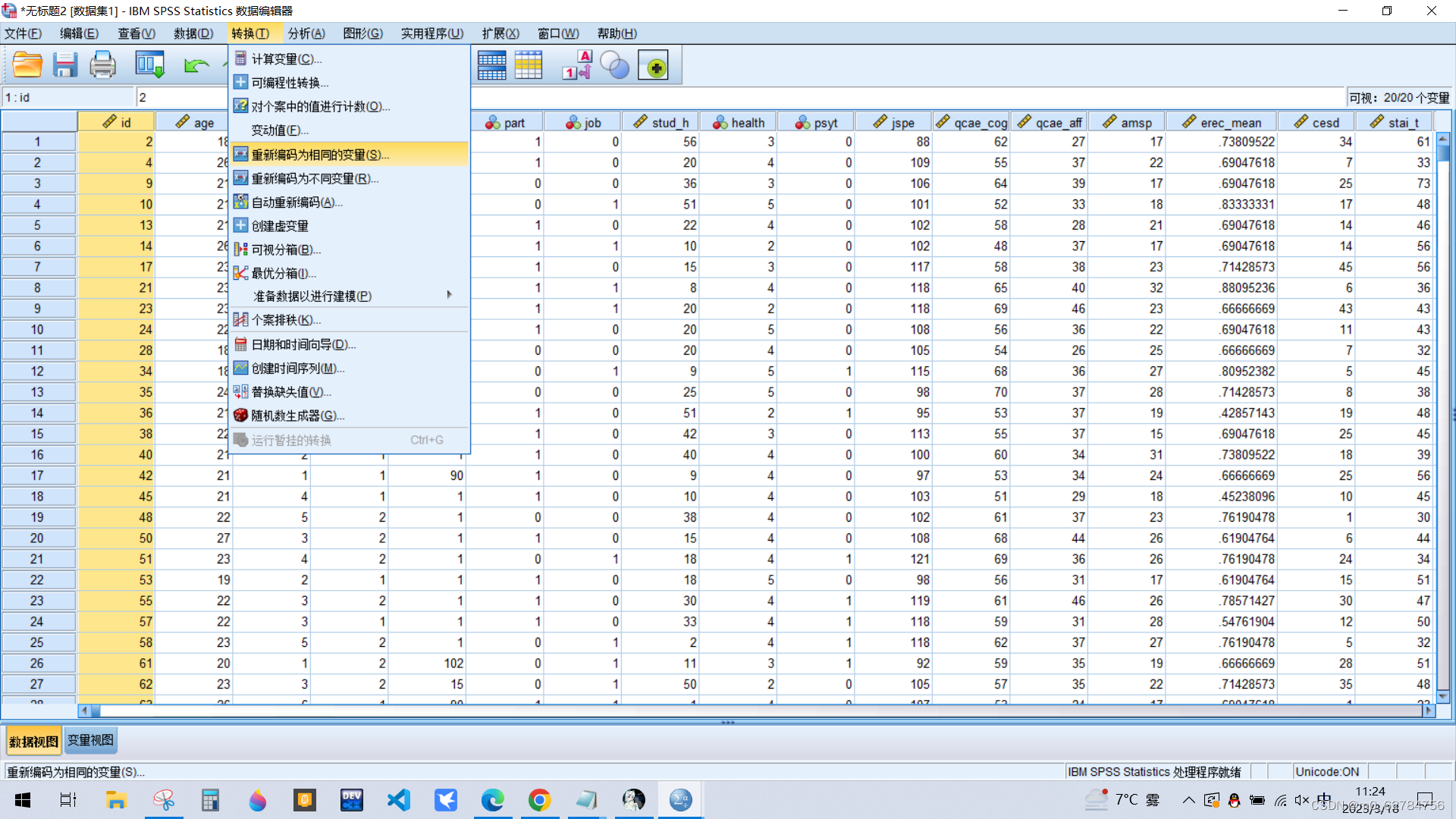Viewport: 1456px width, 819px height.
Task: Click the Open data document folder icon
Action: click(x=27, y=65)
